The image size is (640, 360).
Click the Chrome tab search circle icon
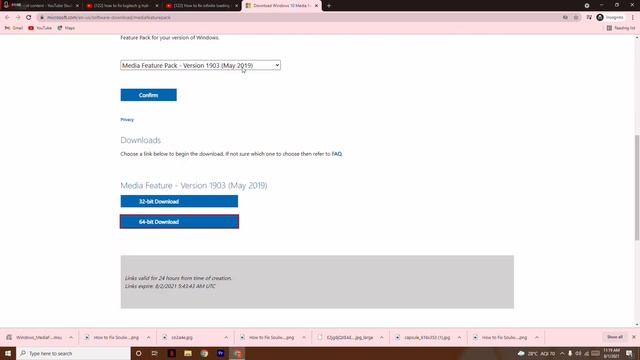tap(587, 6)
